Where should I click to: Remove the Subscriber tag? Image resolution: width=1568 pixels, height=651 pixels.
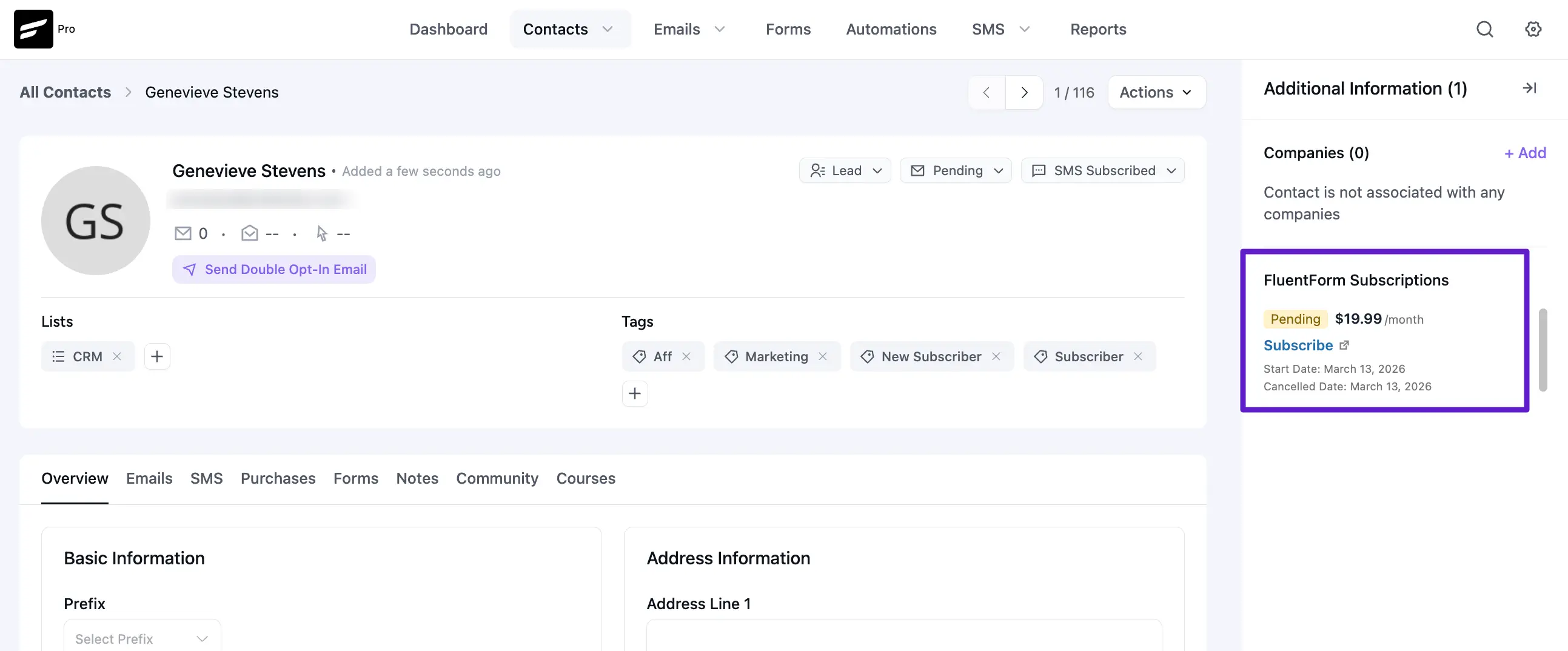click(1137, 356)
